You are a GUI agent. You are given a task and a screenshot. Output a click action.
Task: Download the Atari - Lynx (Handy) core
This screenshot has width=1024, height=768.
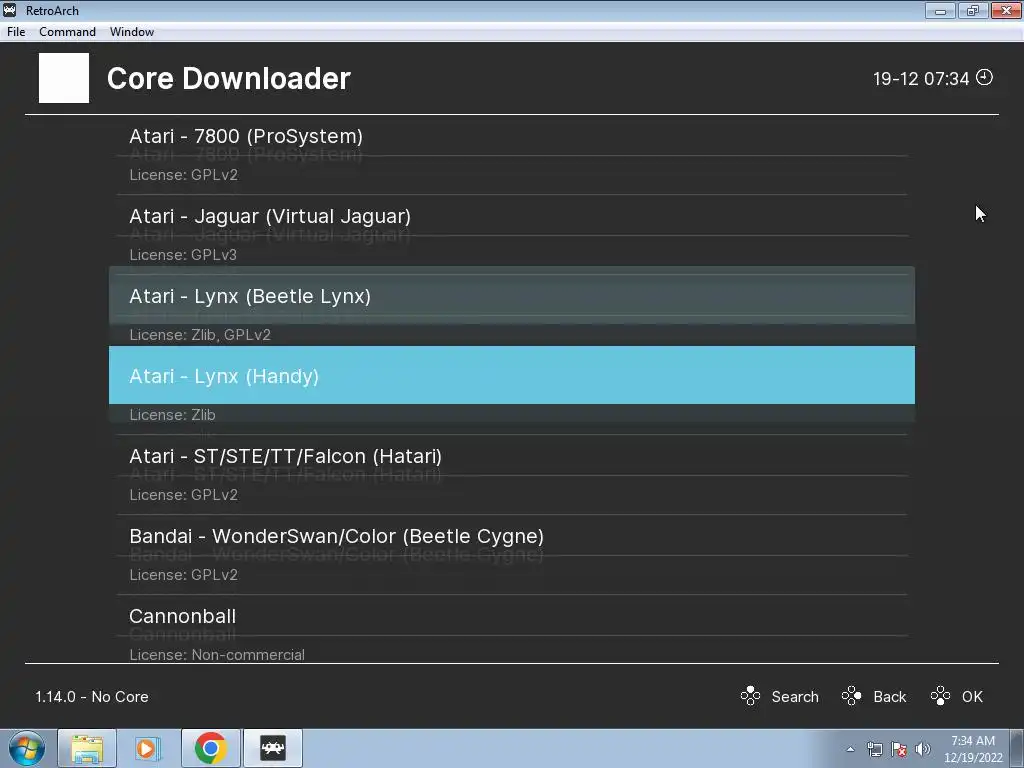pos(512,376)
